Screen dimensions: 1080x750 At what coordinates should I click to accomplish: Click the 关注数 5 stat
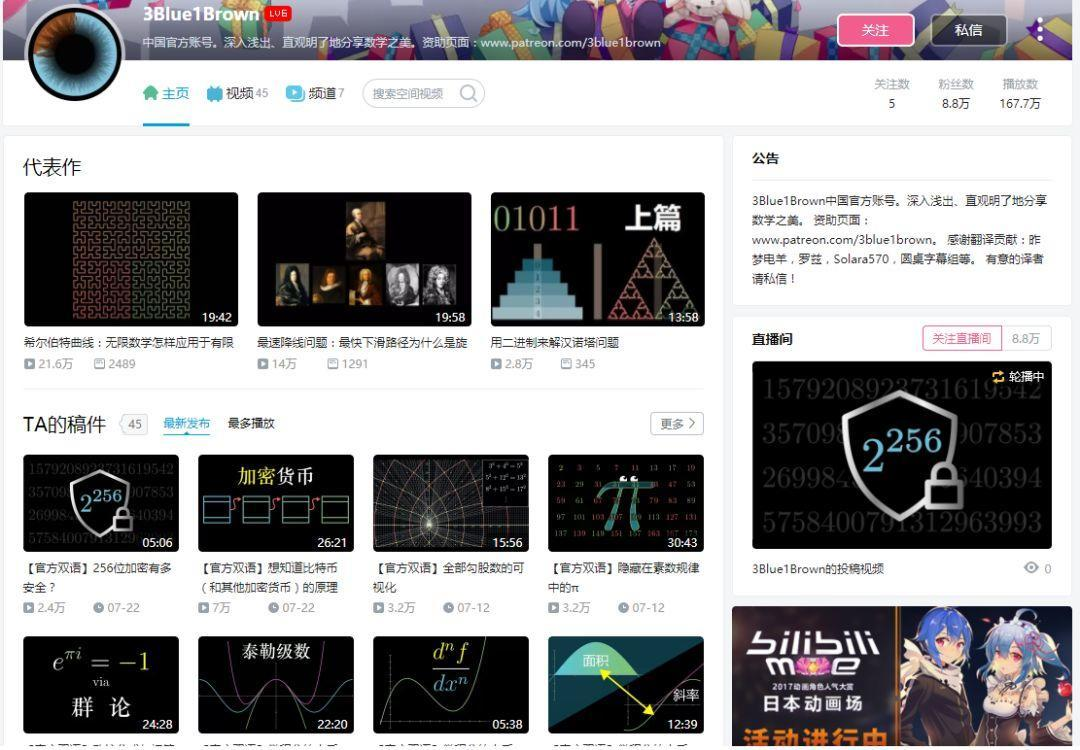pyautogui.click(x=892, y=94)
